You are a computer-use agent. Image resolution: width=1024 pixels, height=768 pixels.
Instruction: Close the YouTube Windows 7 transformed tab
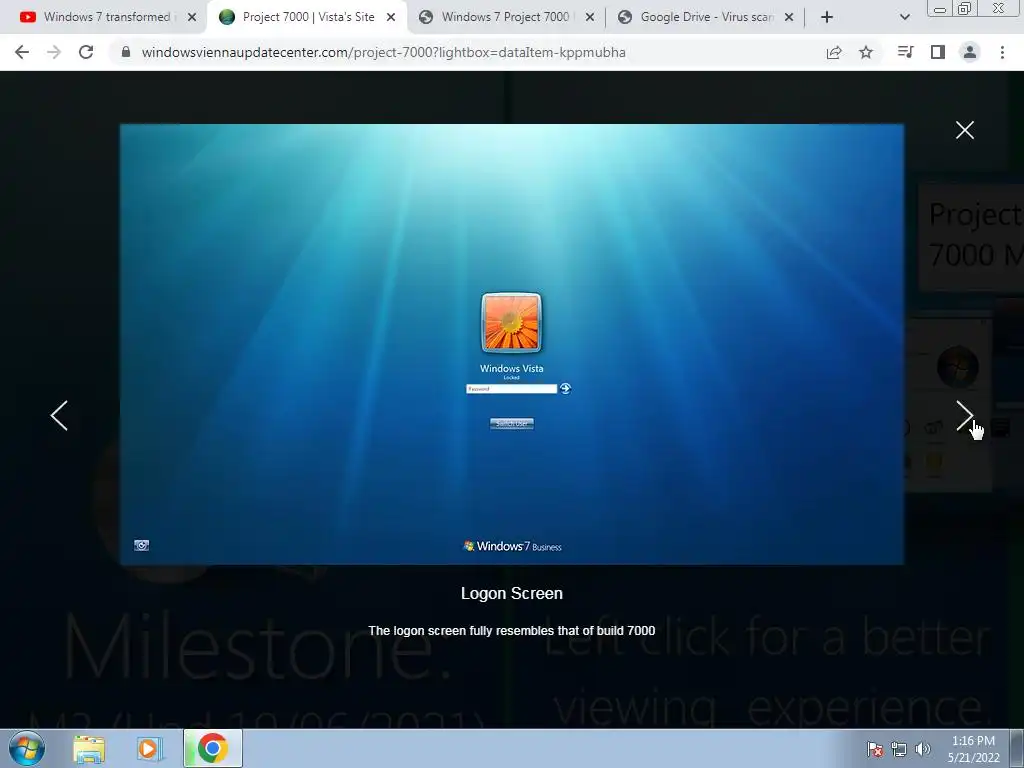192,17
